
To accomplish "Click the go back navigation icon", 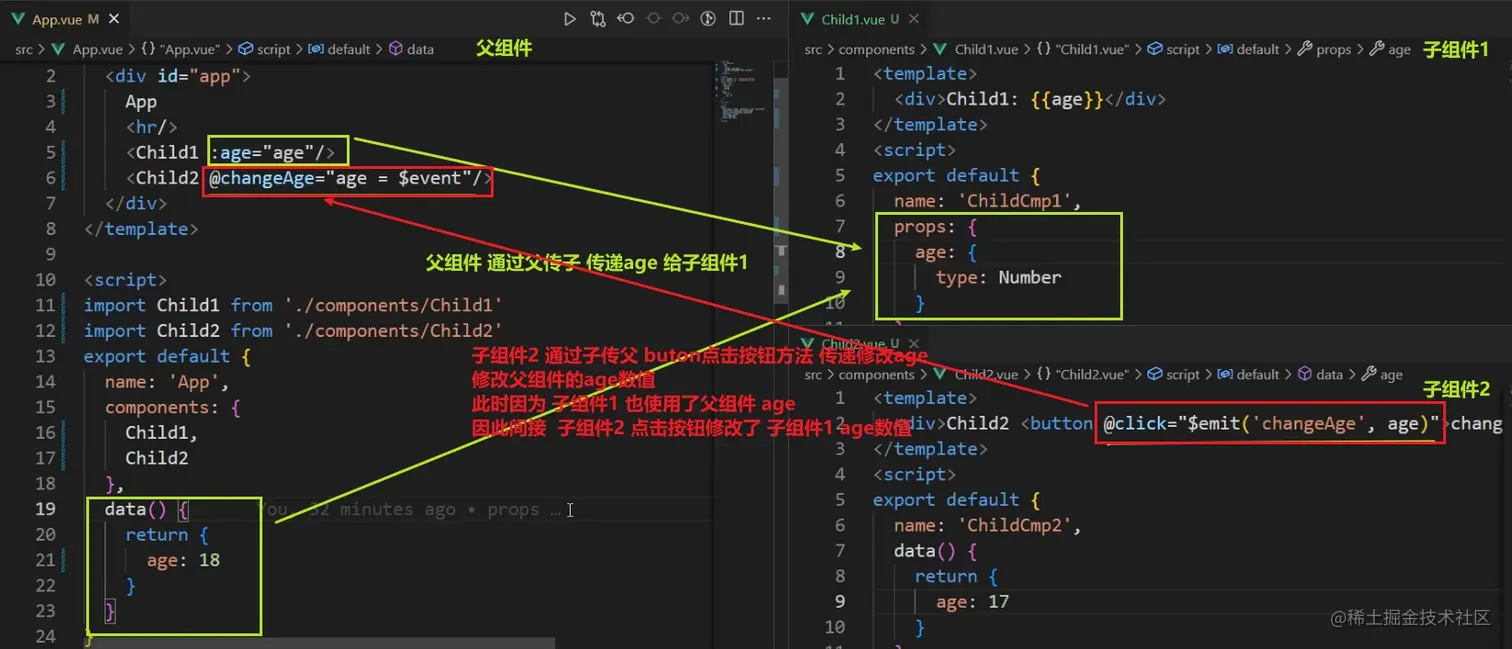I will click(x=625, y=19).
